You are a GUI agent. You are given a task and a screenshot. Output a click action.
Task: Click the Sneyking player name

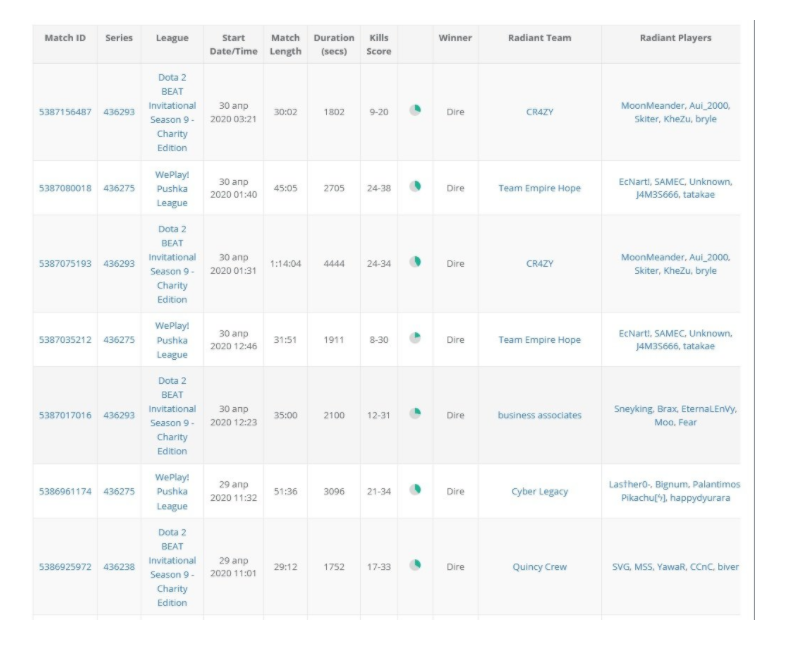pyautogui.click(x=633, y=409)
